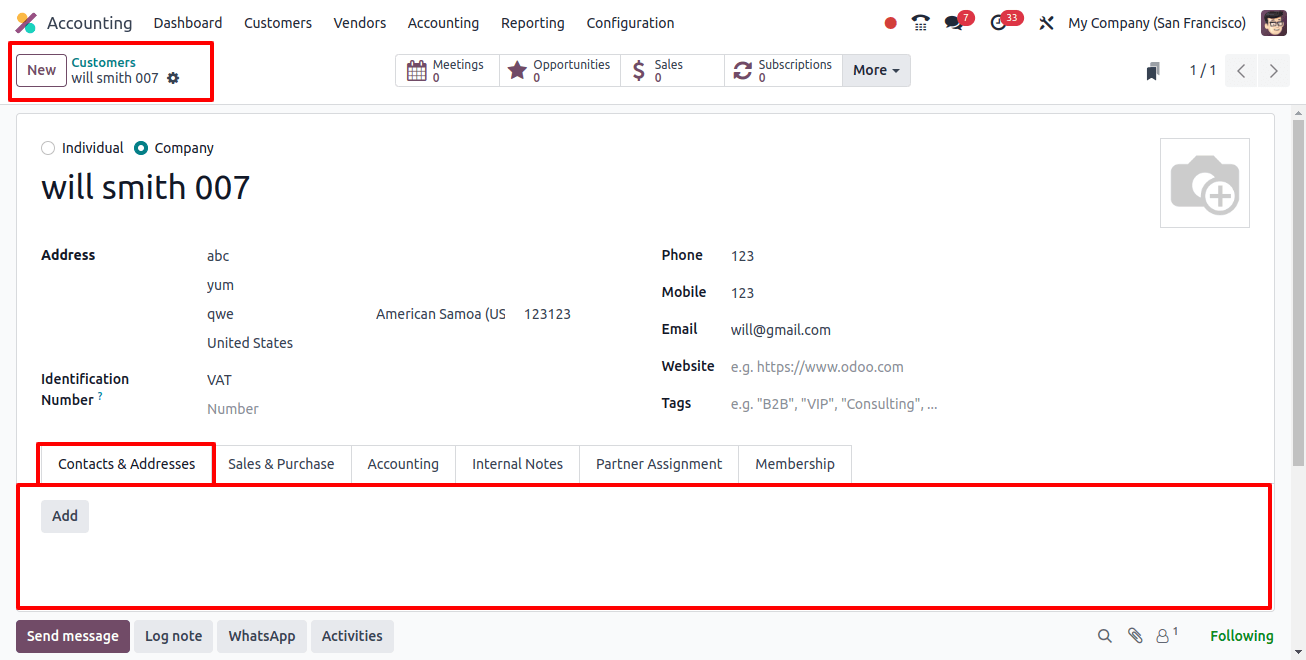Click Log note button

(173, 636)
